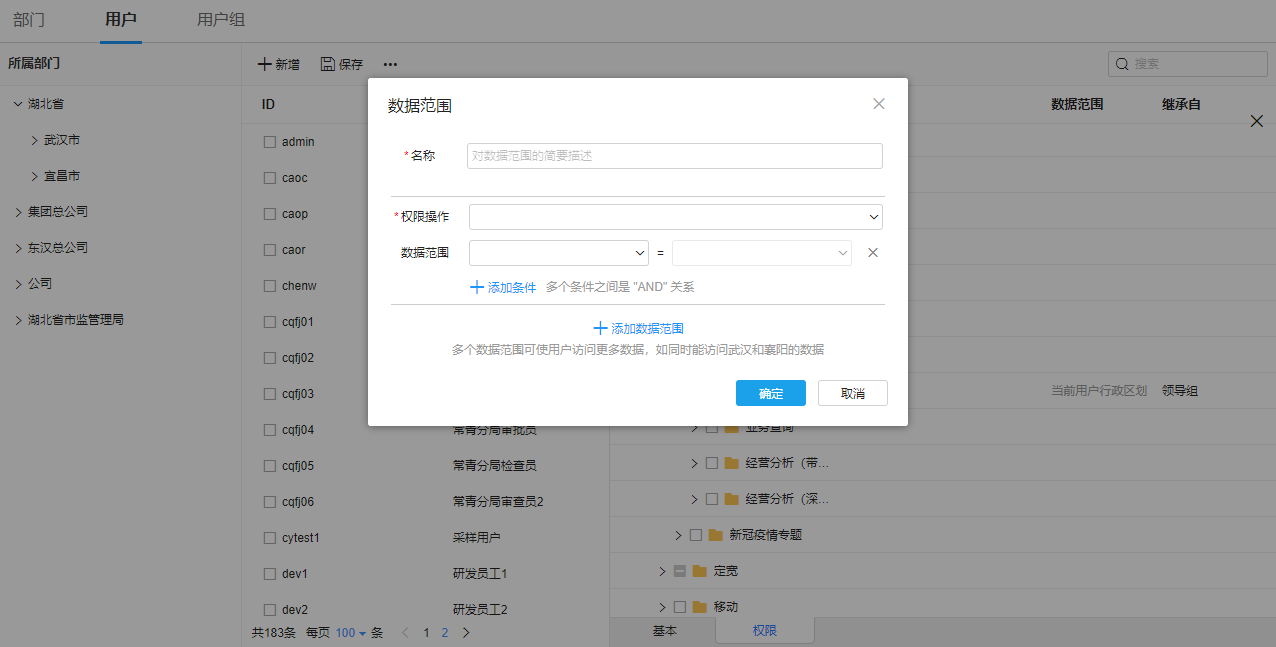The image size is (1276, 647).
Task: Check the 移动 permission checkbox
Action: click(x=680, y=607)
